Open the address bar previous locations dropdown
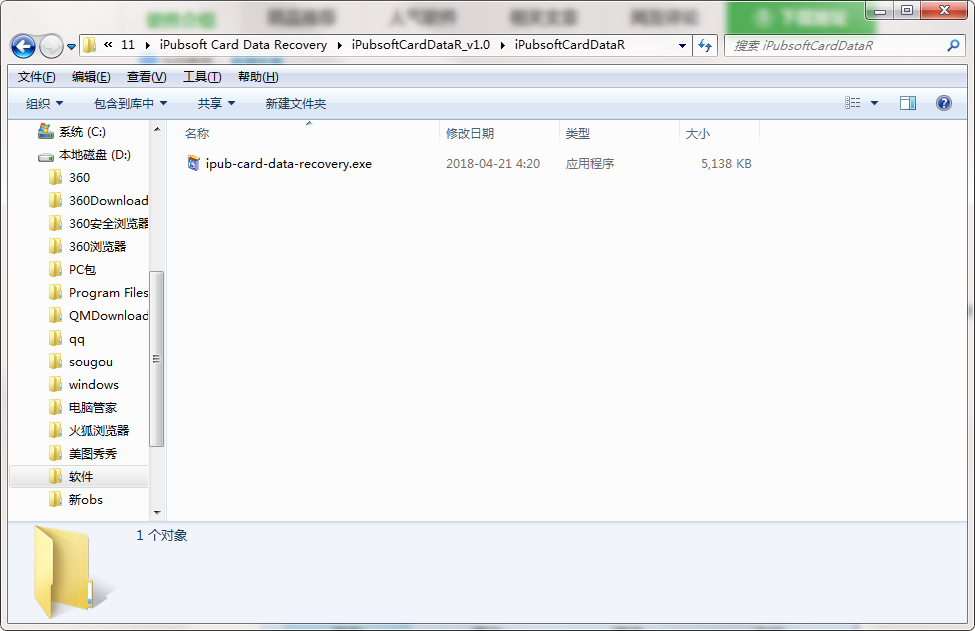The image size is (975, 631). [x=682, y=45]
